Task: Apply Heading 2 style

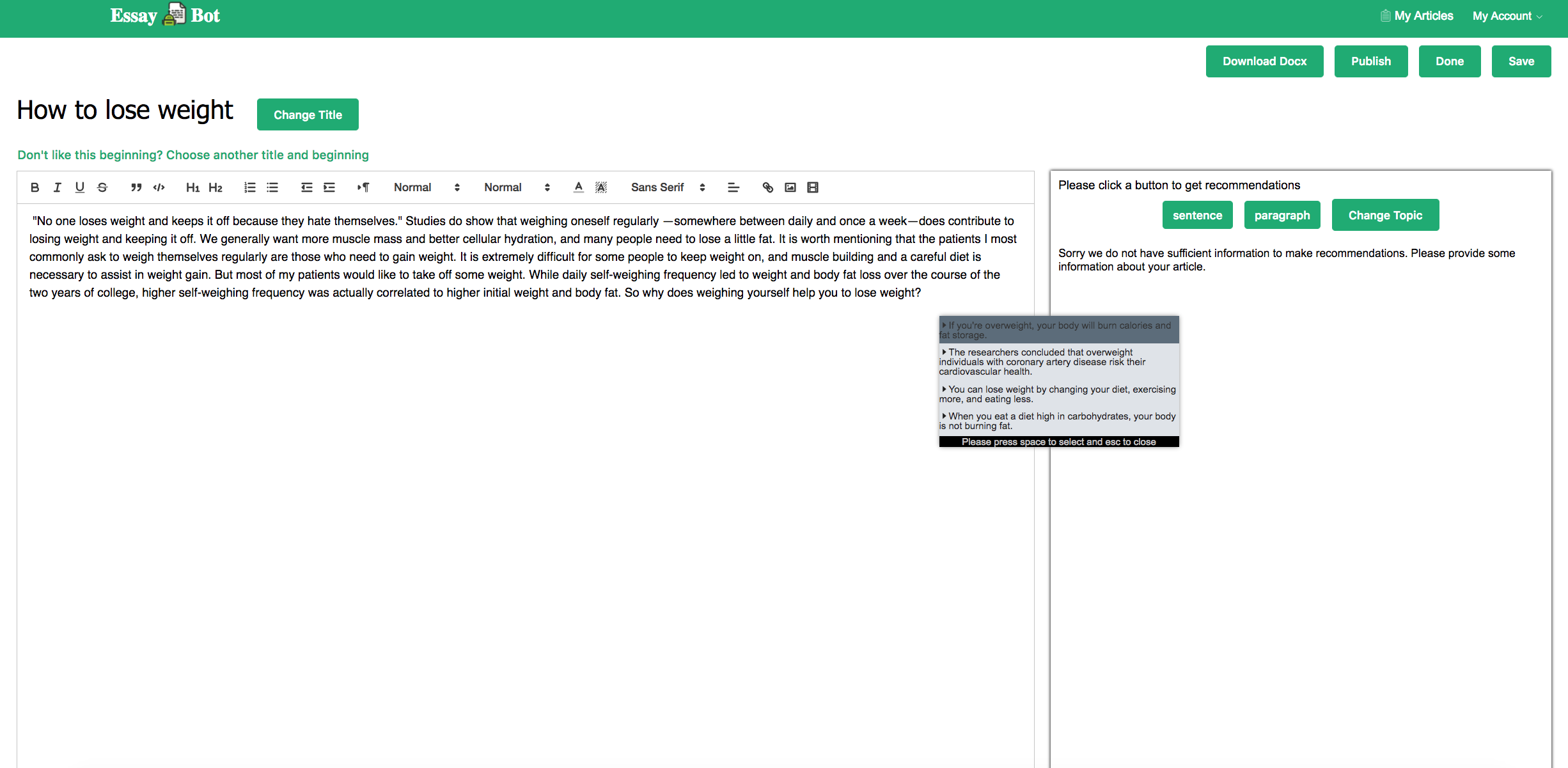Action: (216, 187)
